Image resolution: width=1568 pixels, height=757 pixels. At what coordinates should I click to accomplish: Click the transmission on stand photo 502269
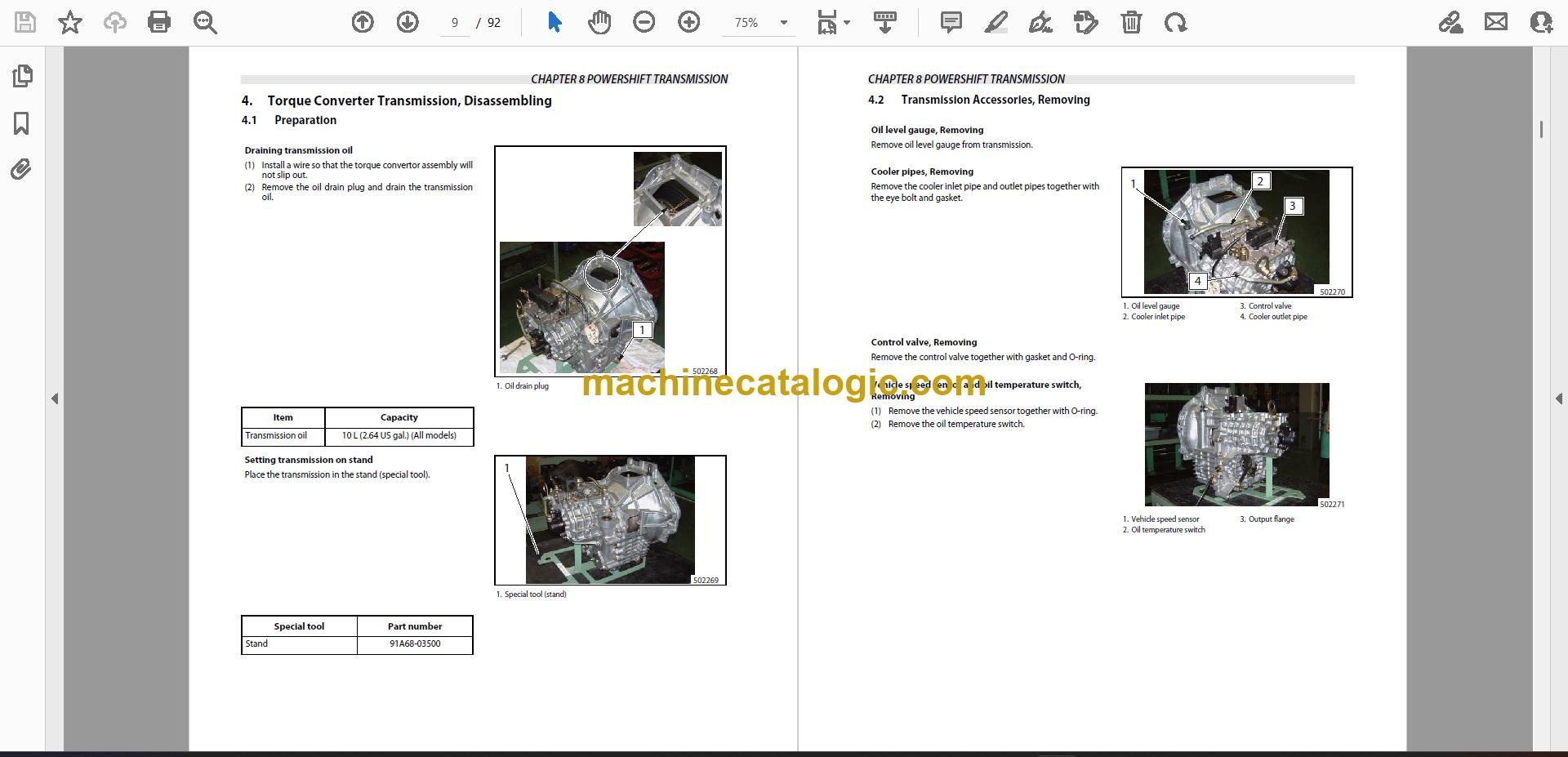610,520
